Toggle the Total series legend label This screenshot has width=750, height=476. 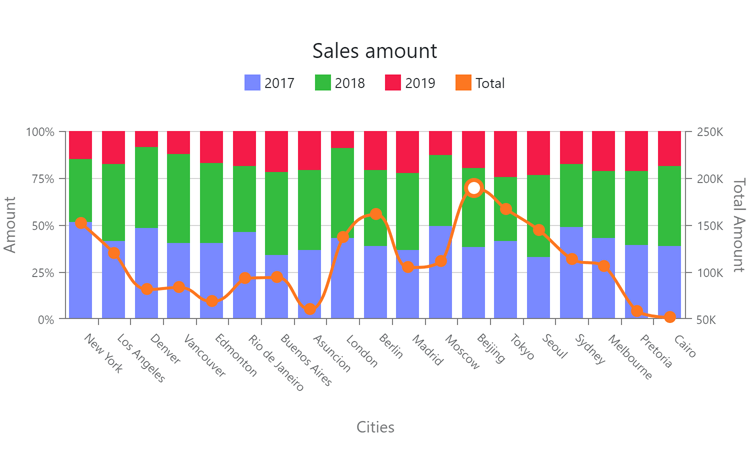pyautogui.click(x=490, y=83)
